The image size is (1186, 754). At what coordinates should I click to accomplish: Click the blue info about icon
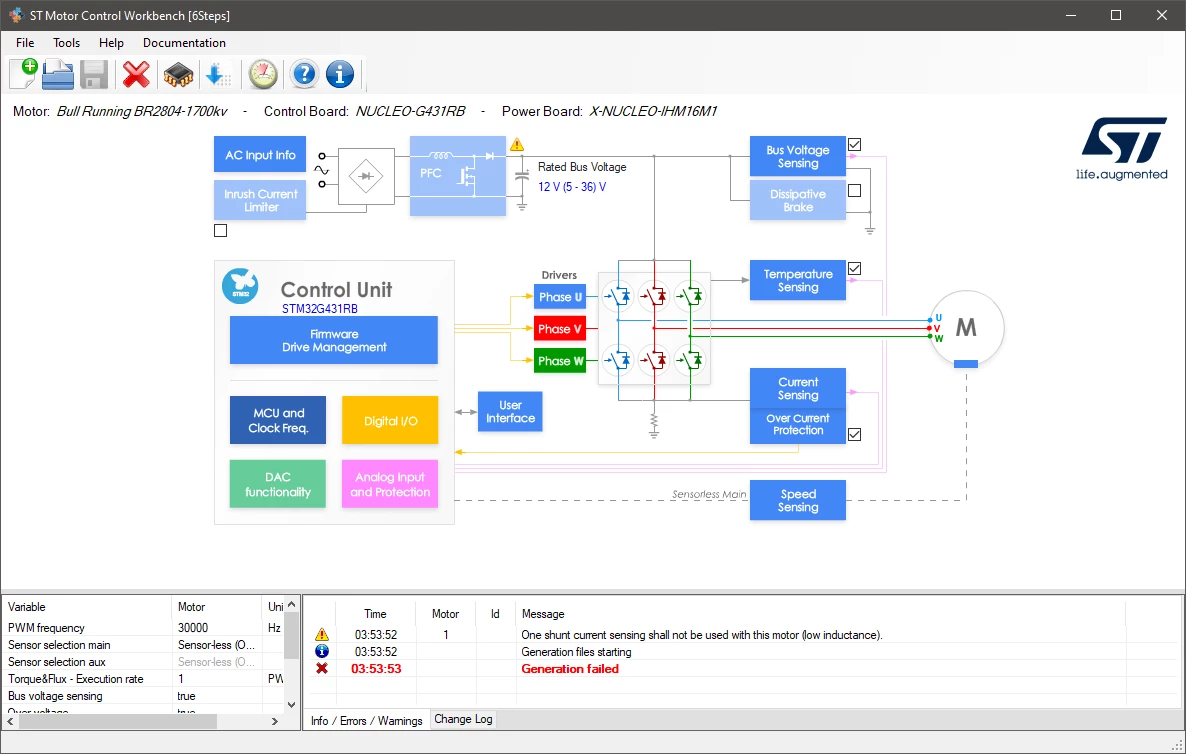tap(340, 74)
